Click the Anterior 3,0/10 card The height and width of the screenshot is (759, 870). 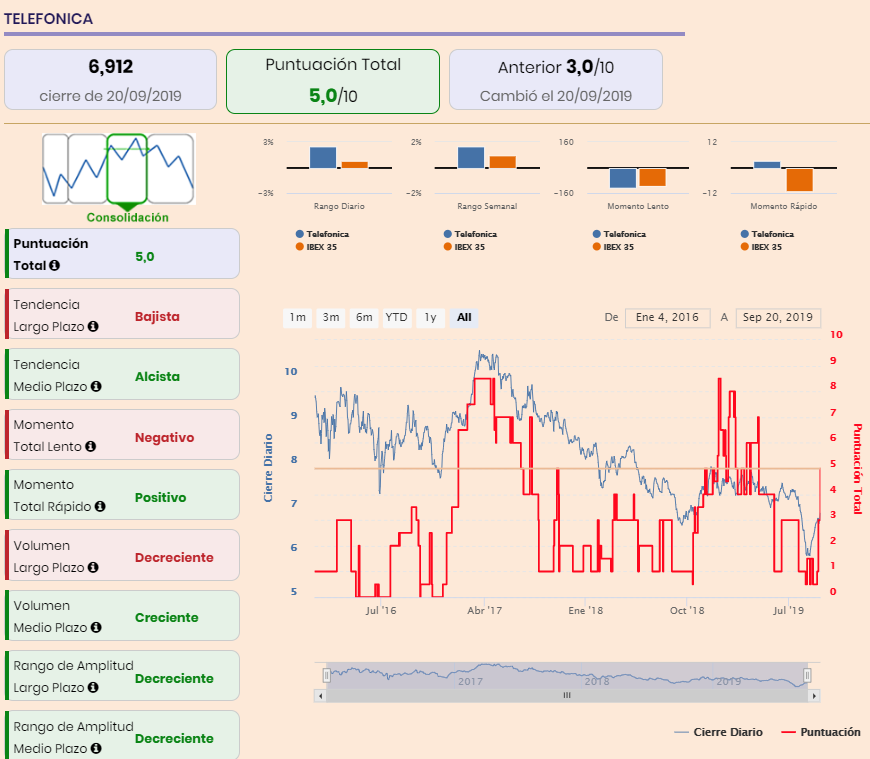click(x=556, y=79)
